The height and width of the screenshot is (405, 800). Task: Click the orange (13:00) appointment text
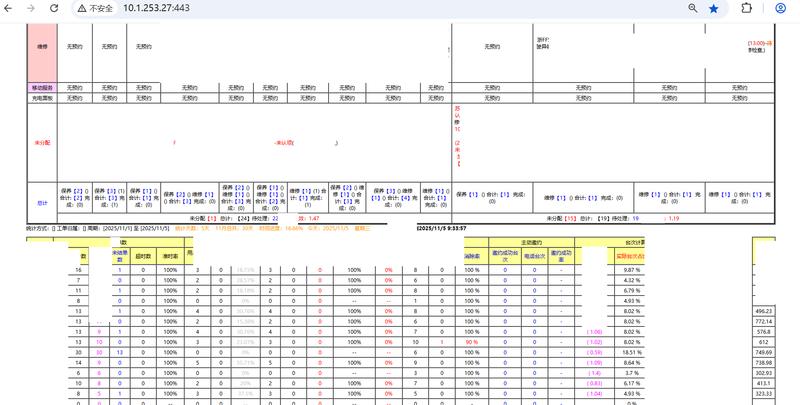pyautogui.click(x=756, y=43)
